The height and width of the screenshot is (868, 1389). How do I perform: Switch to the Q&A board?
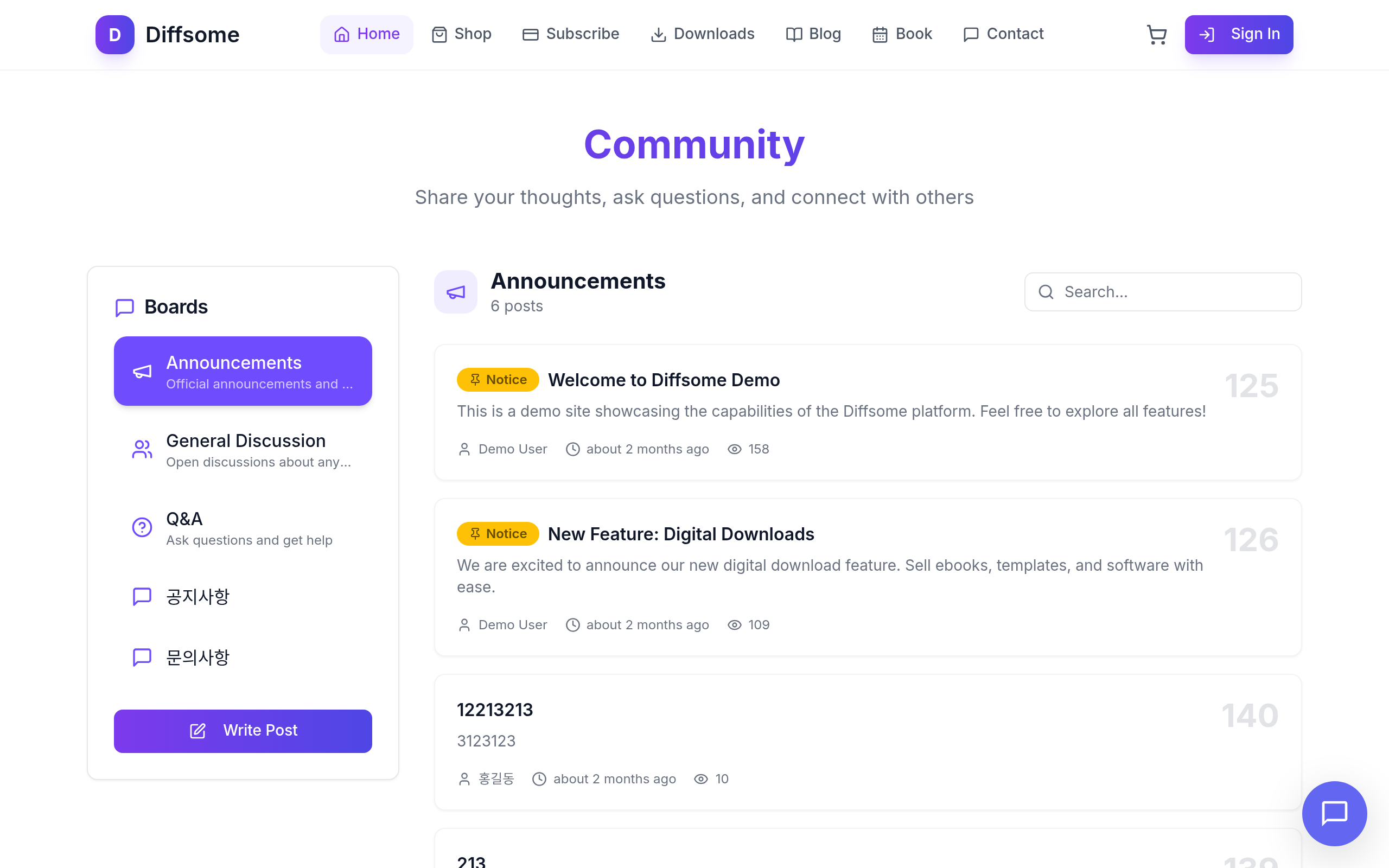pyautogui.click(x=243, y=527)
